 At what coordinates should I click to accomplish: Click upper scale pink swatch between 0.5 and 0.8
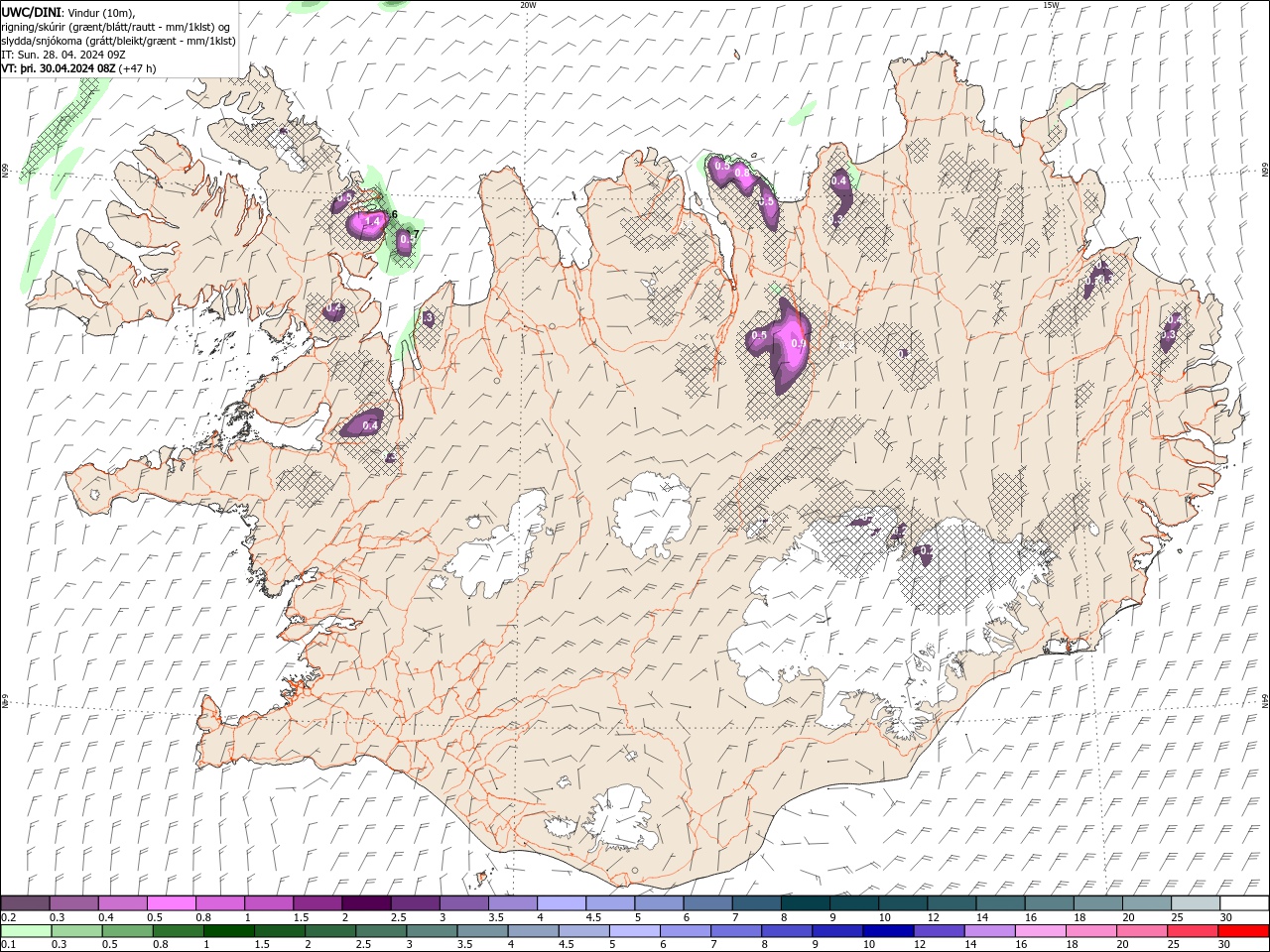pos(171,903)
